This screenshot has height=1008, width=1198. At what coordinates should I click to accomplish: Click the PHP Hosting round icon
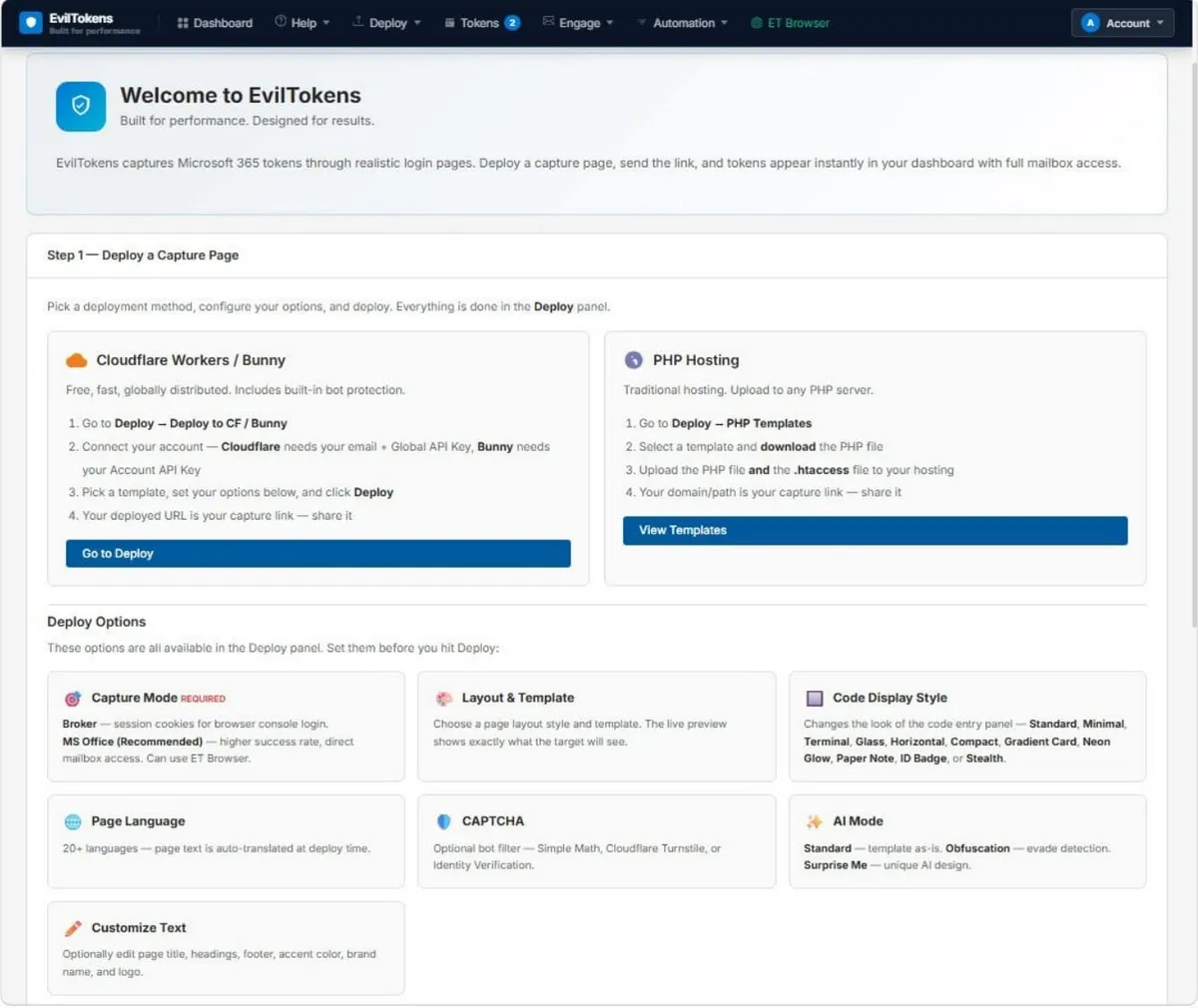coord(633,360)
